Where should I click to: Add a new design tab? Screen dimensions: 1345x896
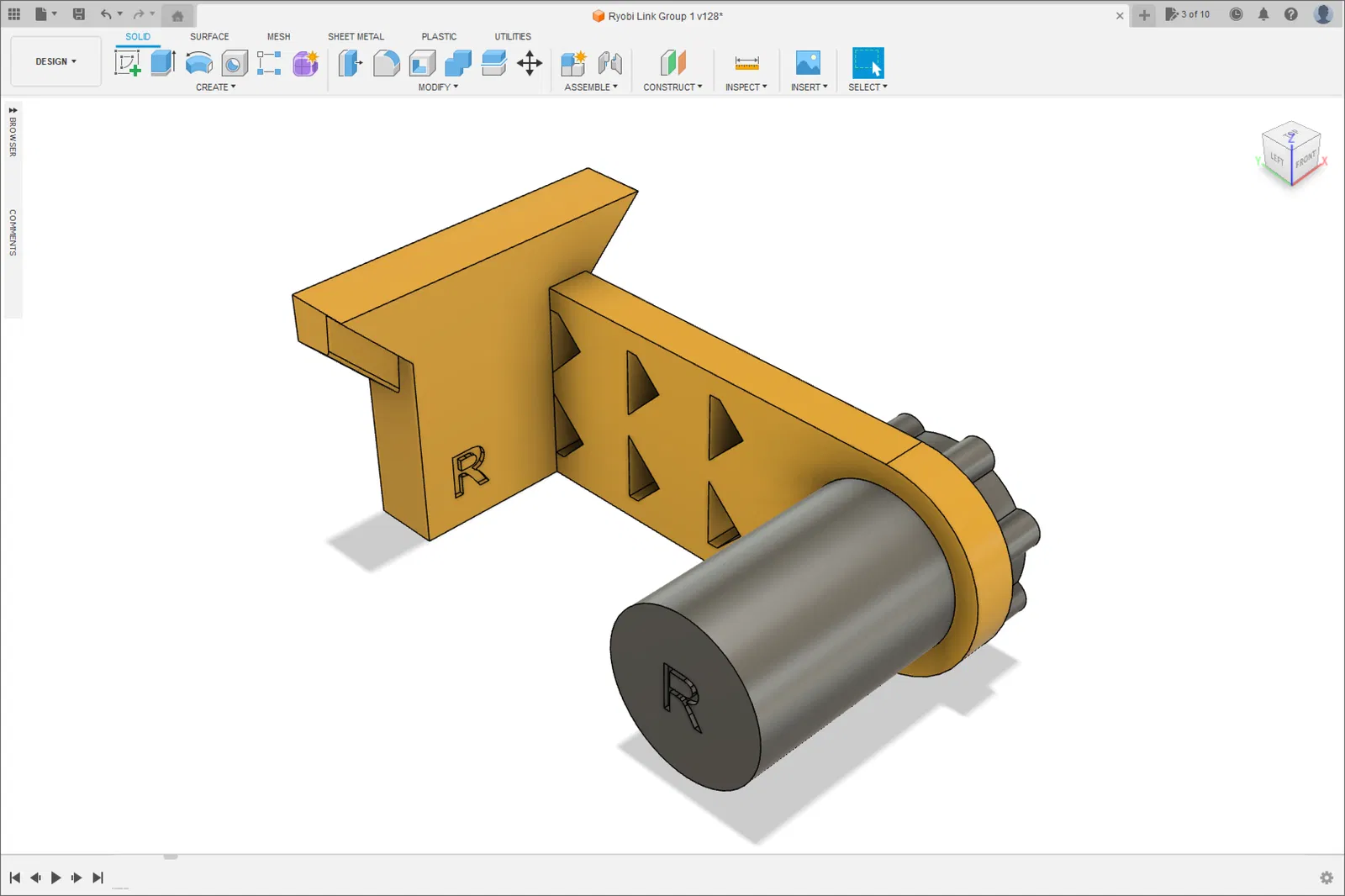pos(1144,15)
